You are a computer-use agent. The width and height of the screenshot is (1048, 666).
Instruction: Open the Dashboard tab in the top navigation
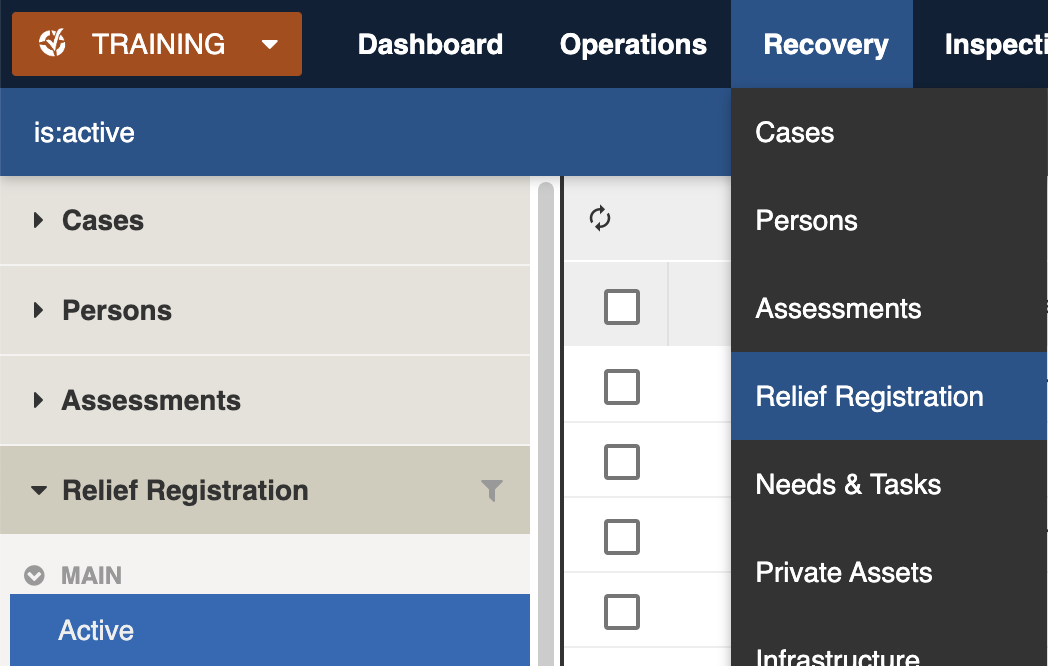[x=430, y=44]
